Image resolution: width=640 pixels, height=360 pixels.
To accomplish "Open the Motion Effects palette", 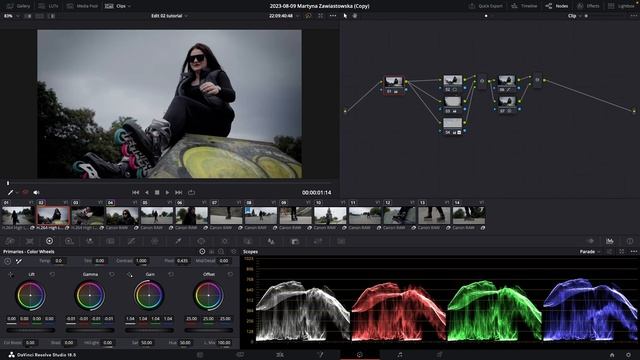I will (x=110, y=241).
